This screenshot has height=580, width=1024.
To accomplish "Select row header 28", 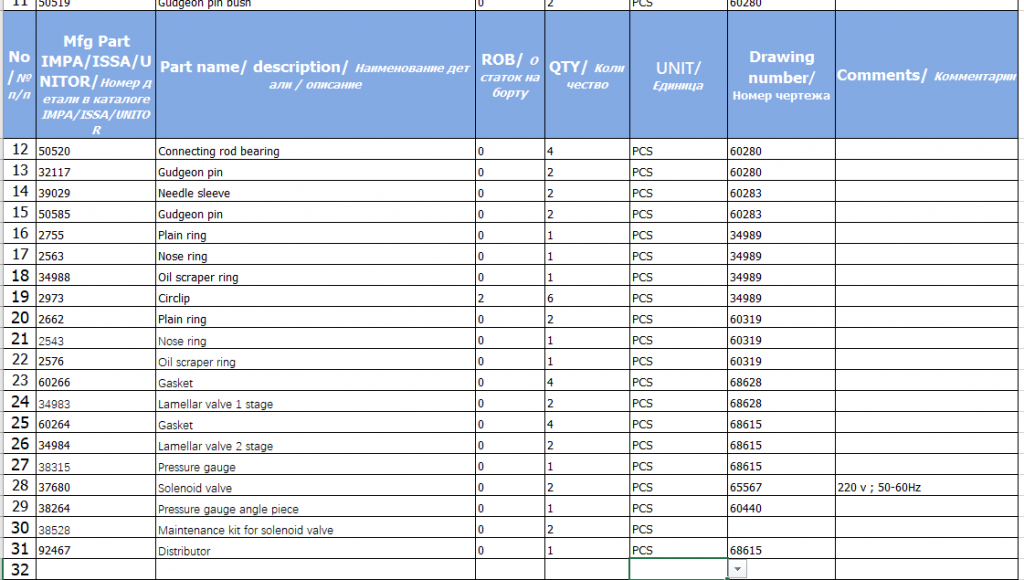I will pyautogui.click(x=19, y=488).
